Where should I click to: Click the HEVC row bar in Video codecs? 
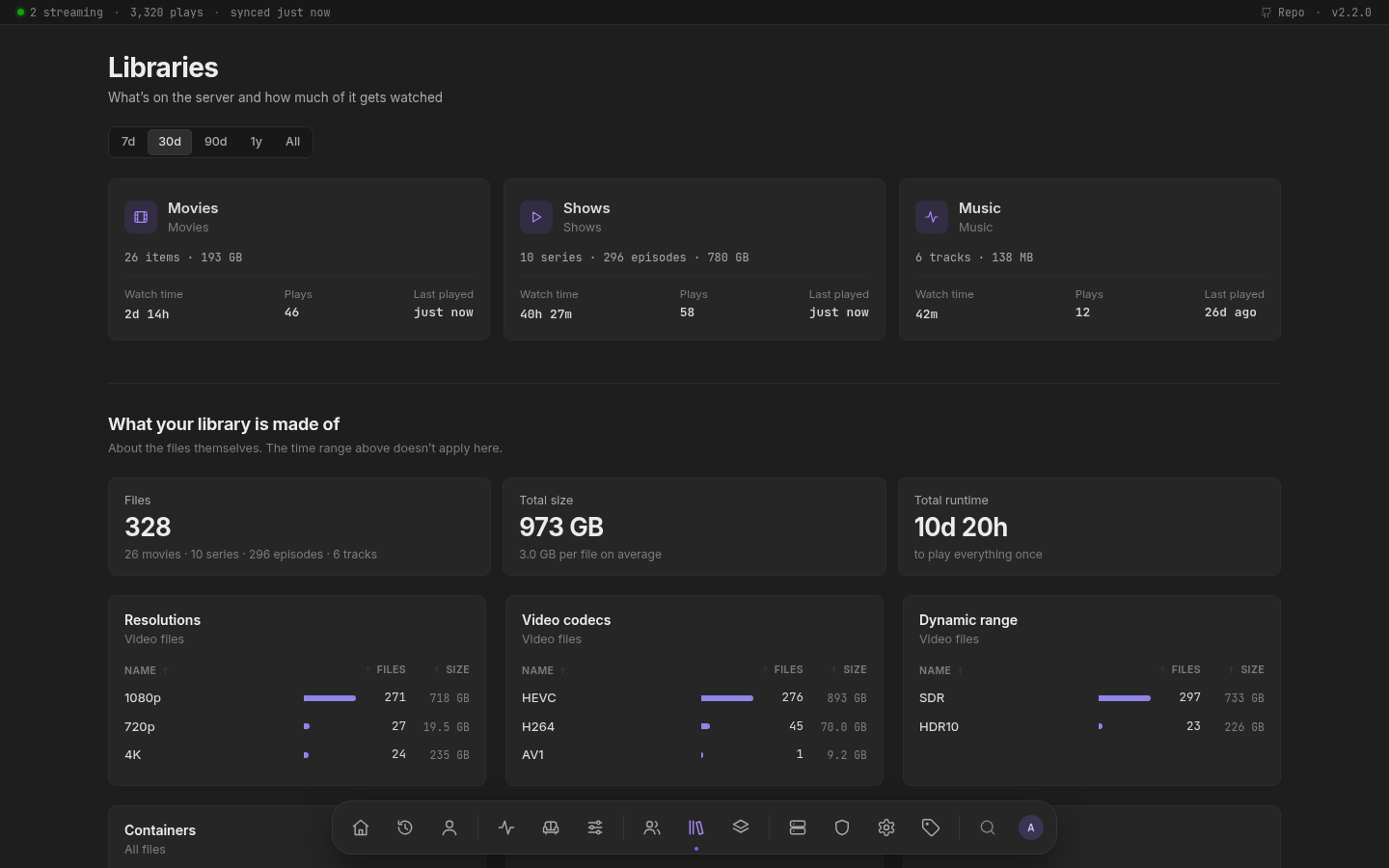pyautogui.click(x=727, y=698)
